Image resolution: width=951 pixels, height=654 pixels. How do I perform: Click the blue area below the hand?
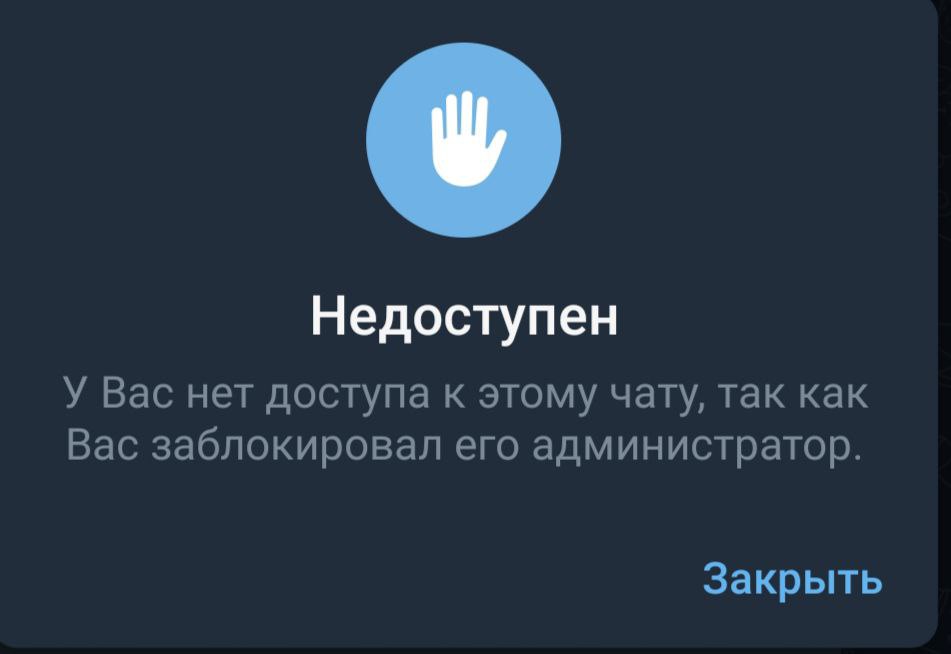(463, 211)
